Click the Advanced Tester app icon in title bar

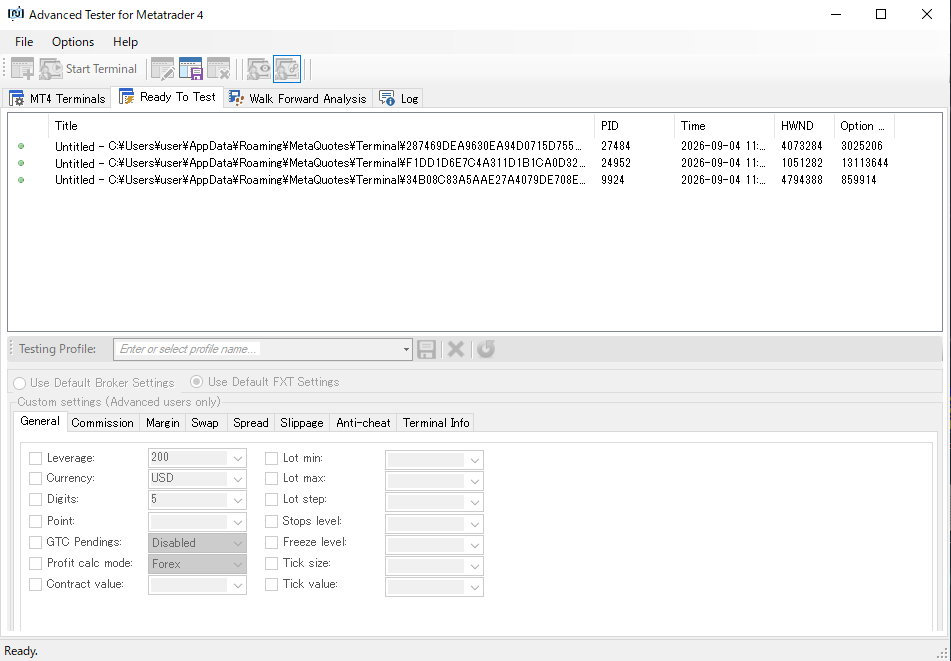click(x=16, y=14)
